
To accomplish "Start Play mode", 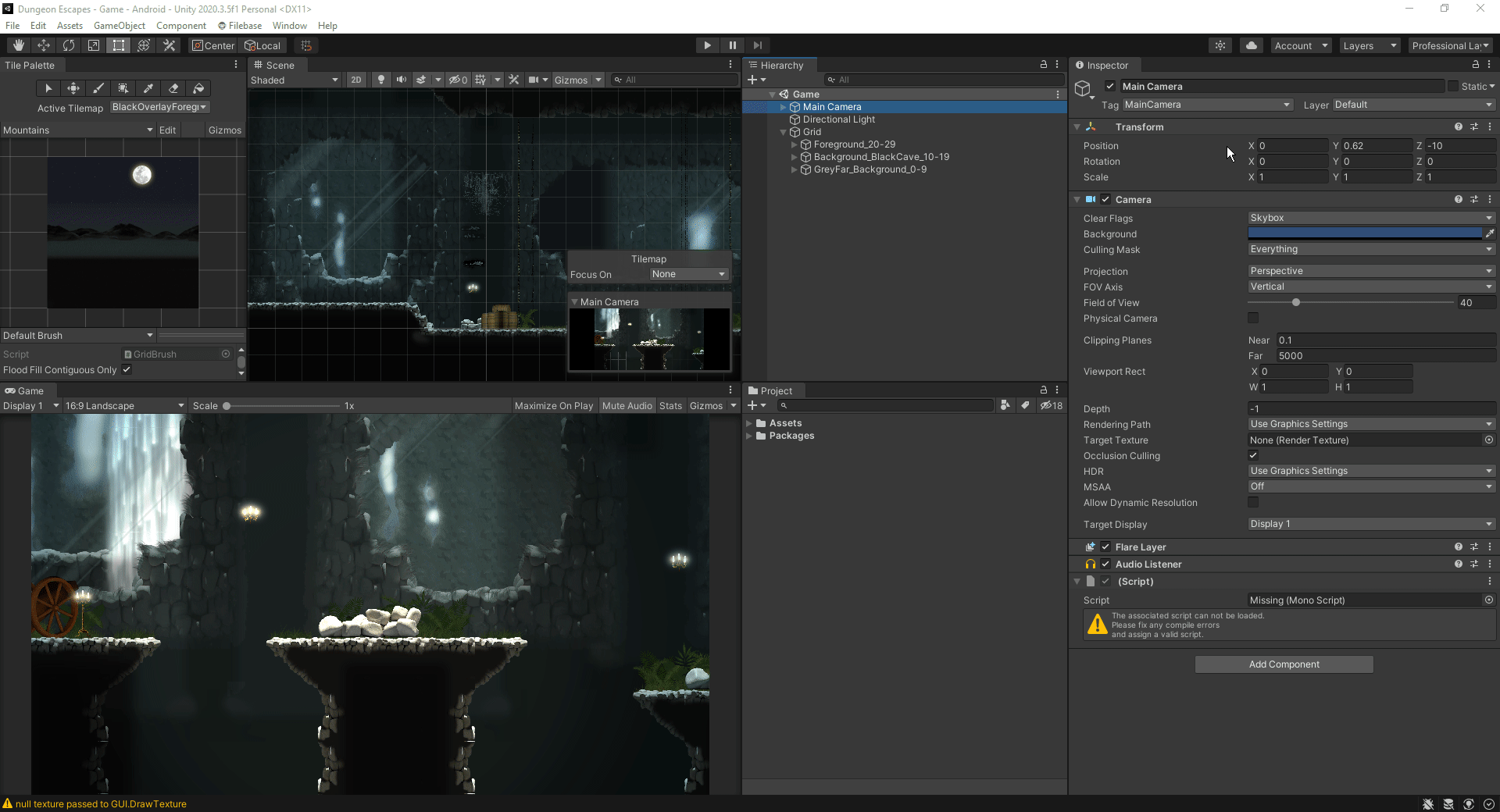I will coord(707,45).
